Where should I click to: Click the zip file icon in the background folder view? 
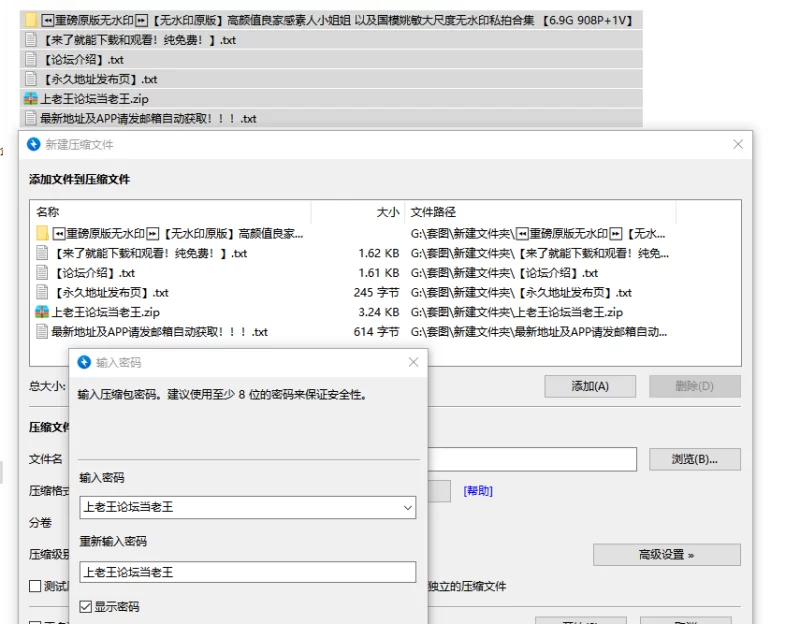pos(30,98)
